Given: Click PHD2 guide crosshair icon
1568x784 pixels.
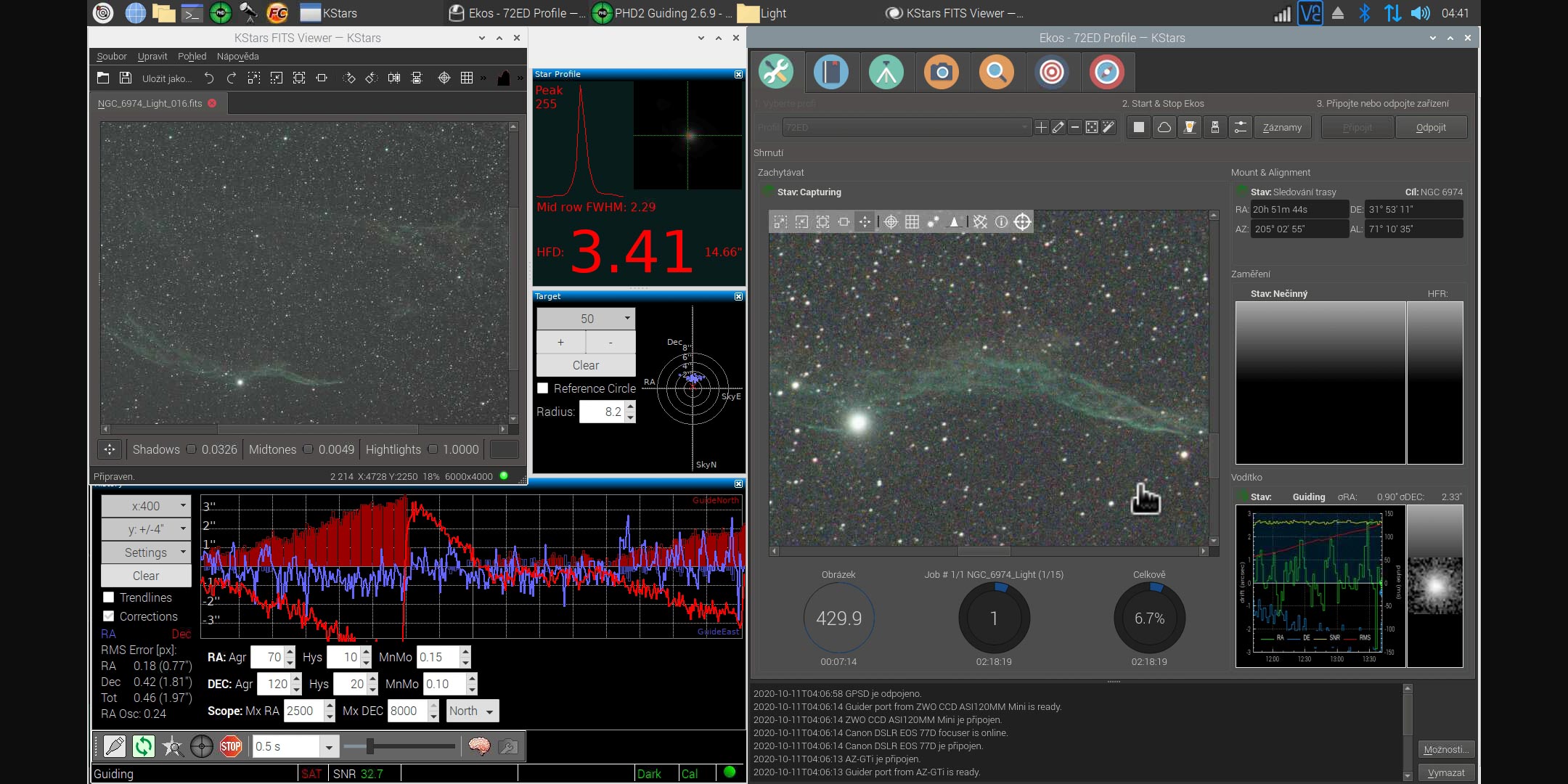Looking at the screenshot, I should click(x=202, y=746).
